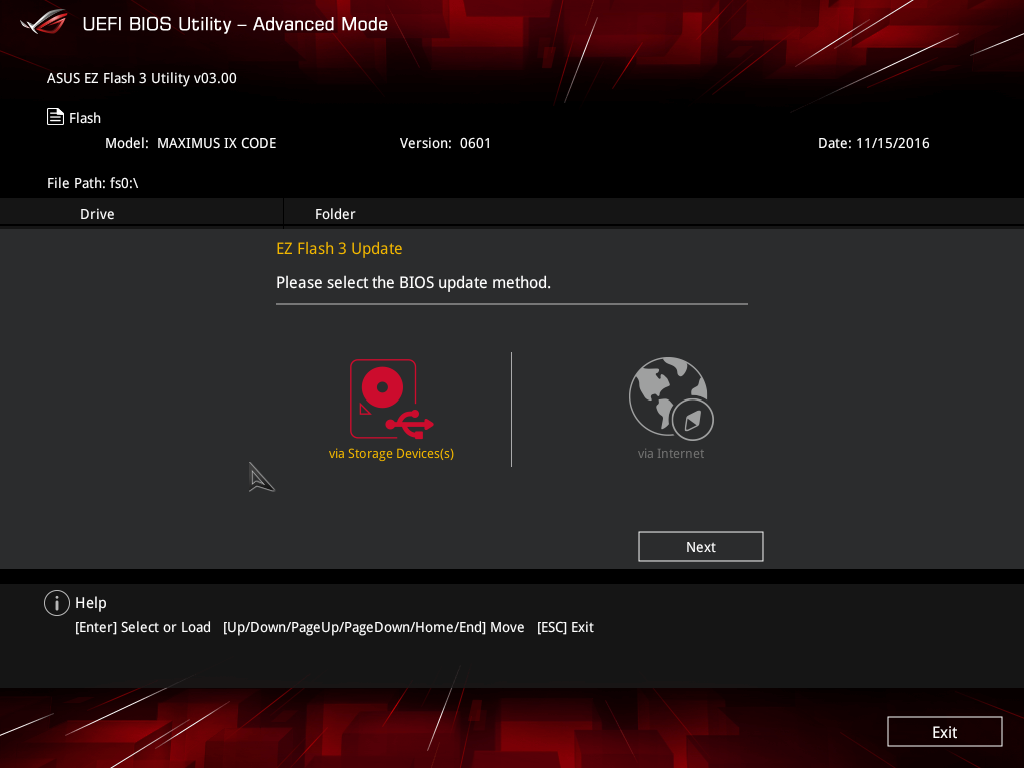
Task: Click the Exit button
Action: click(944, 731)
